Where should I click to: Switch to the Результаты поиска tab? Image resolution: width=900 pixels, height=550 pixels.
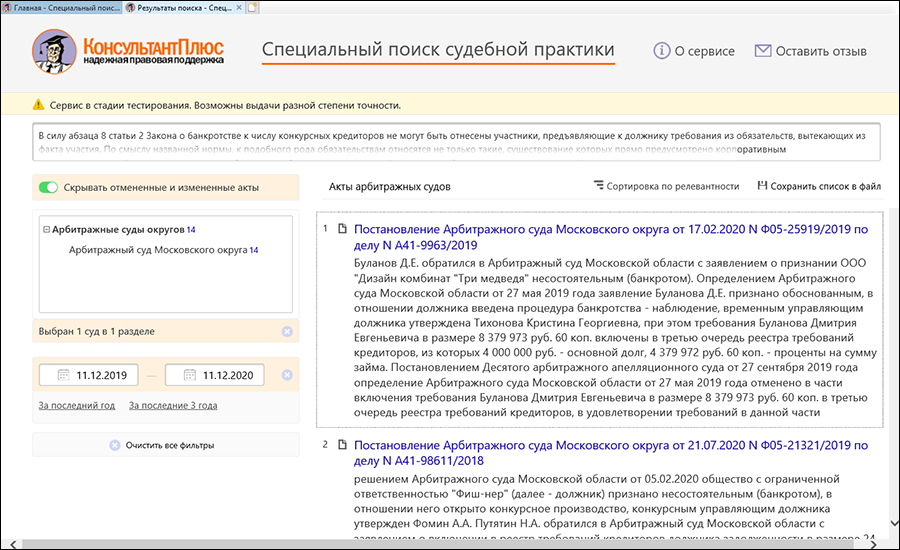point(184,7)
